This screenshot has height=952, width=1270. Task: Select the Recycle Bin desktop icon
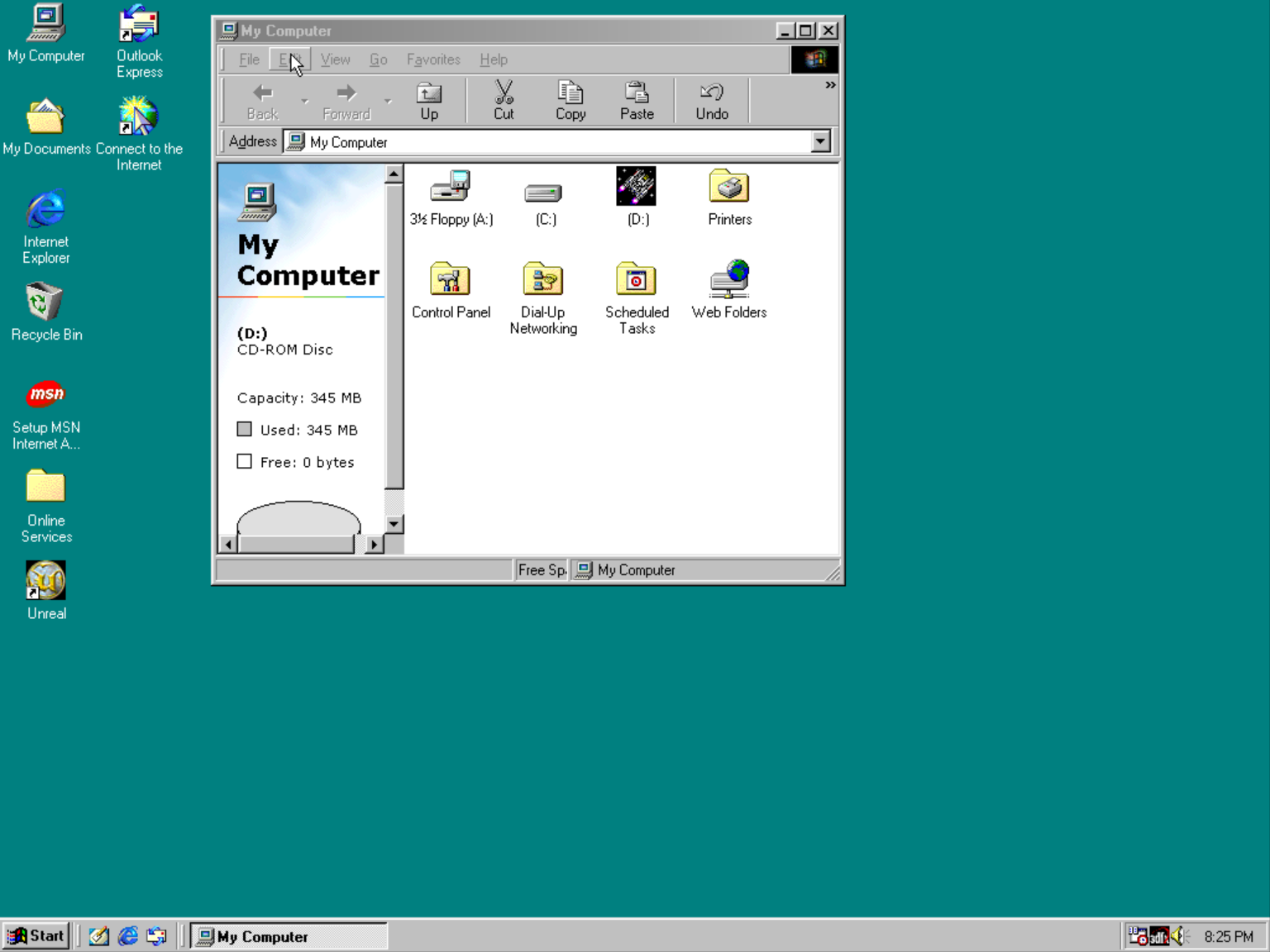point(46,312)
